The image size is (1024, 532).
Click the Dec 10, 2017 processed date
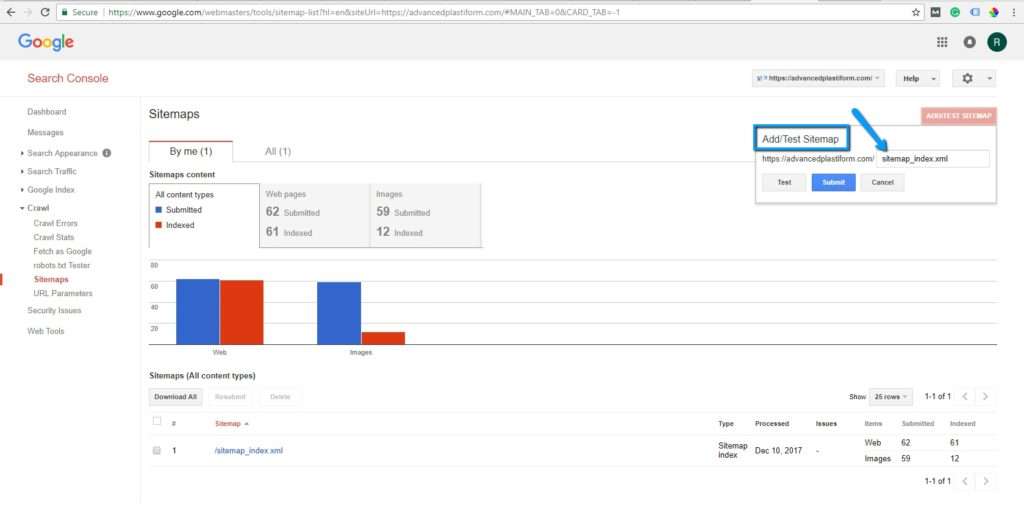pos(778,450)
